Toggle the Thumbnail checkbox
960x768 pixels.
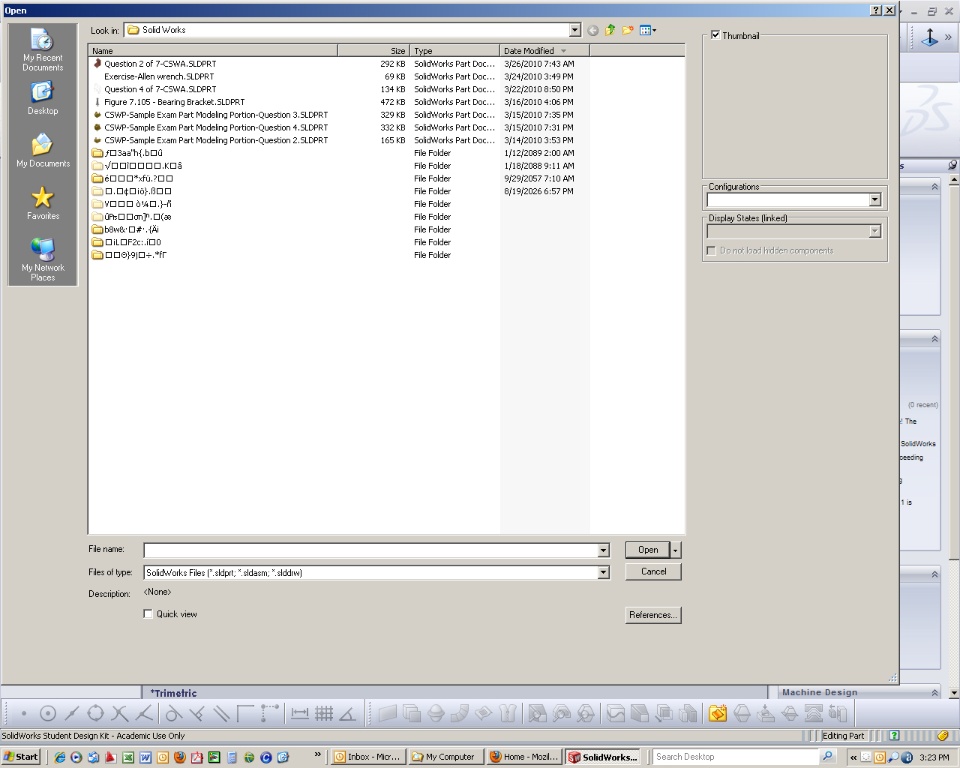point(715,36)
